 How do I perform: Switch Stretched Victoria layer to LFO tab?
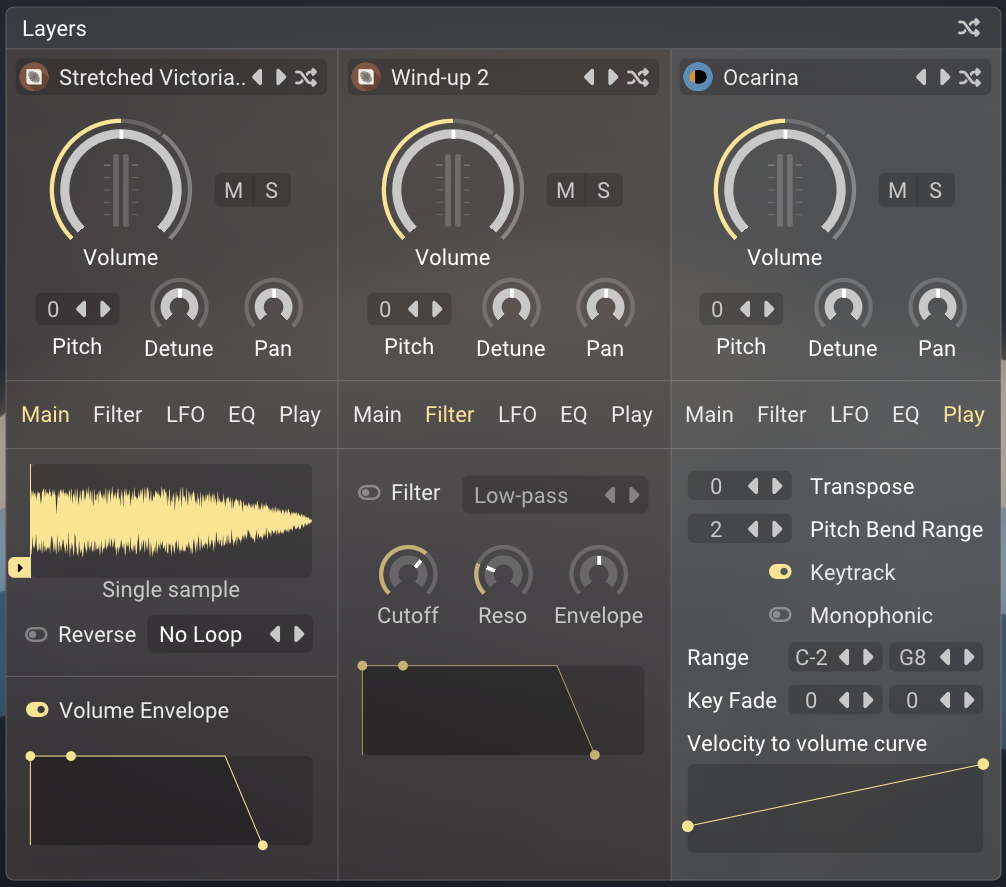click(x=185, y=414)
